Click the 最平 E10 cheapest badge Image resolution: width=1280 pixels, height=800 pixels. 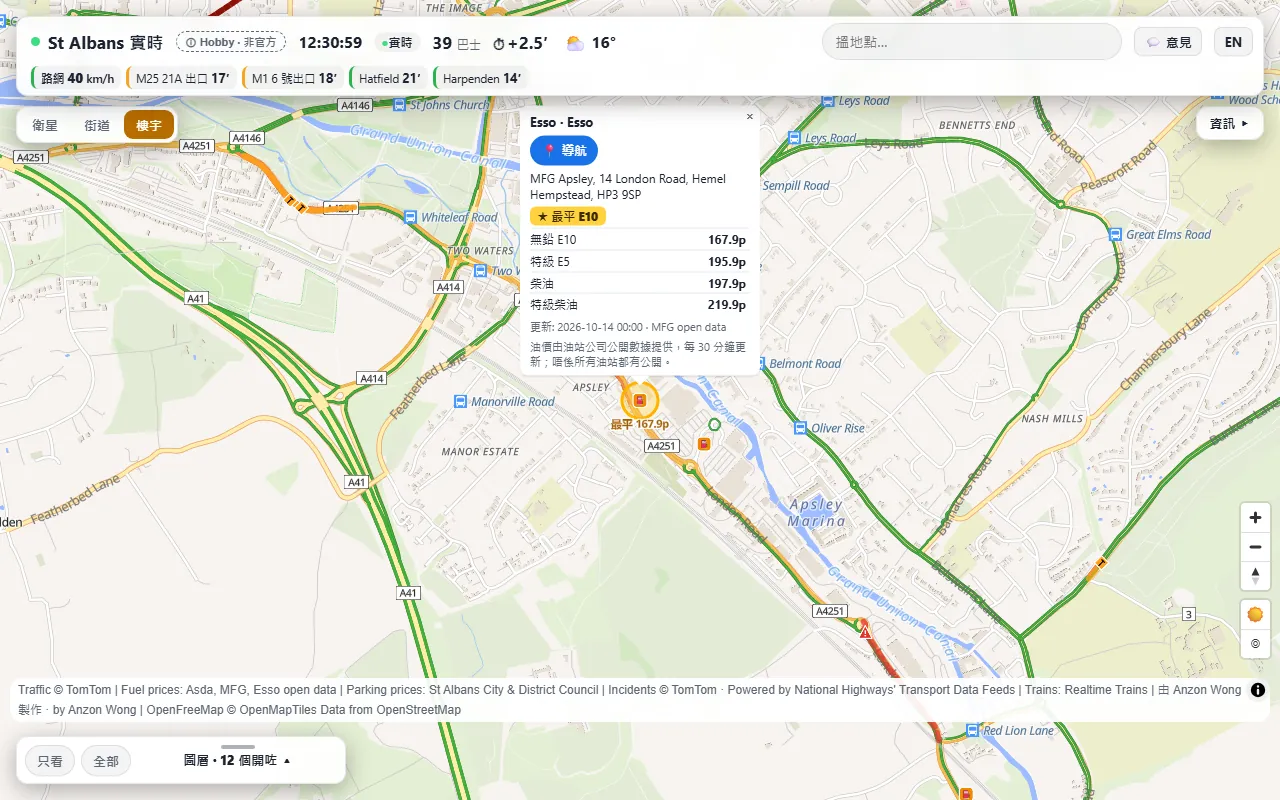[568, 216]
